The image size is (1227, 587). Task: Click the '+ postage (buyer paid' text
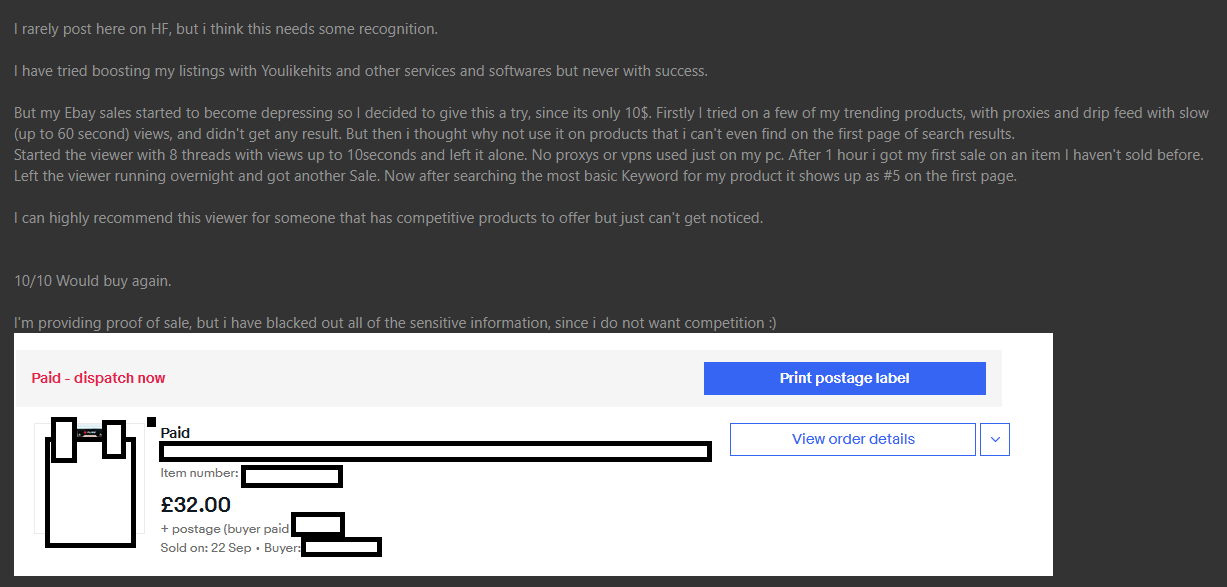225,528
